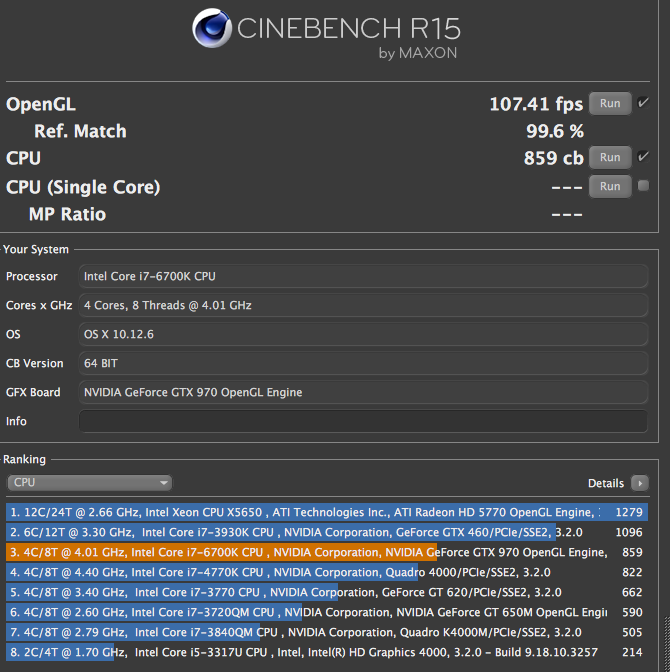The width and height of the screenshot is (670, 672).
Task: Click the OpenGL score 107.41 fps
Action: [x=536, y=104]
